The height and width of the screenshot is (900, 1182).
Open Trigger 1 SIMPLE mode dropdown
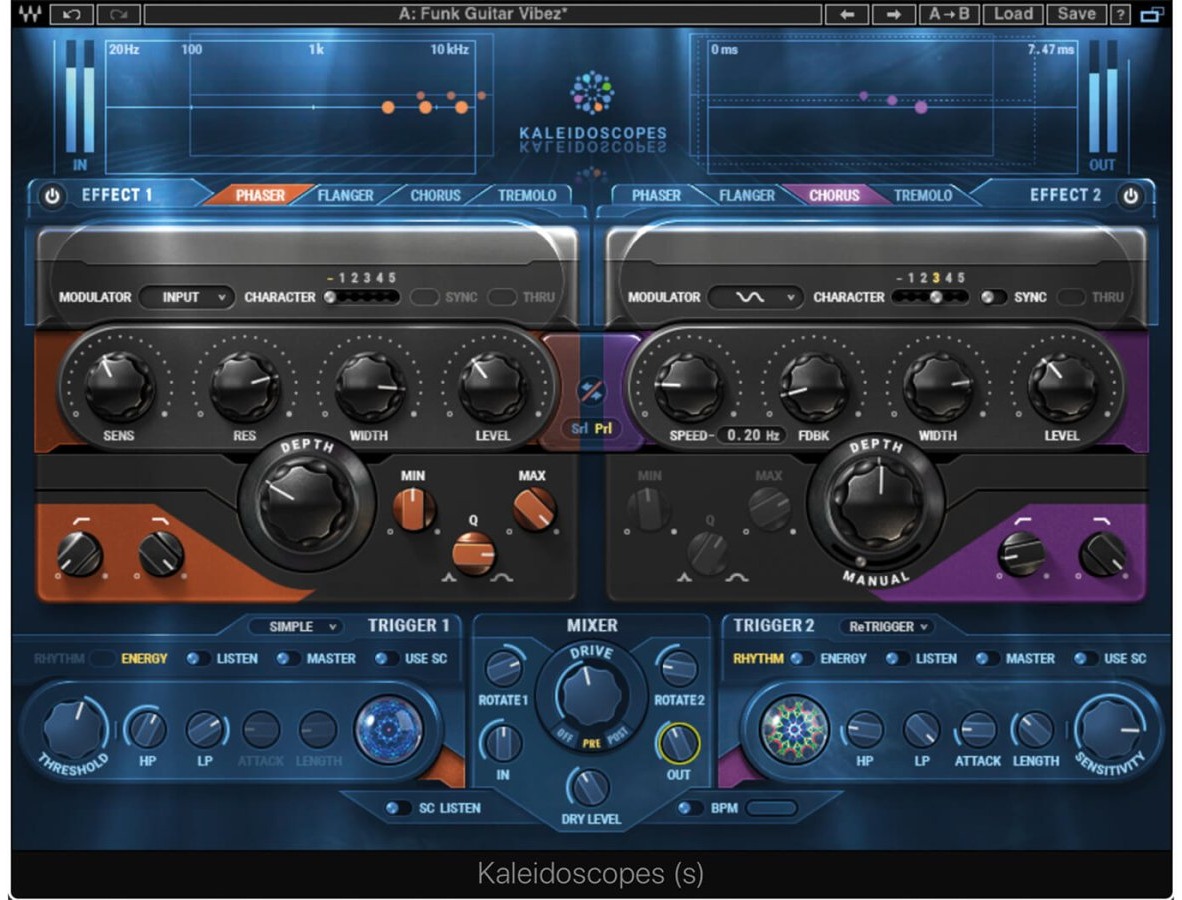point(296,626)
